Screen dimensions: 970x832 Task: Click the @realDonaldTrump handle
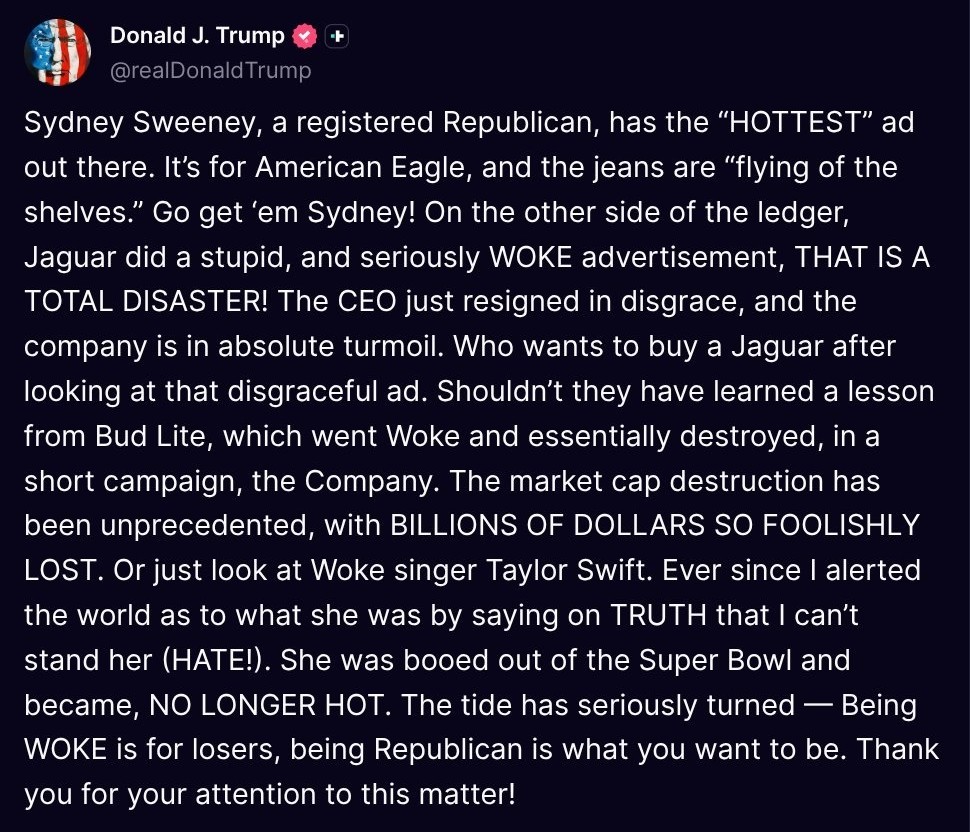click(x=210, y=70)
